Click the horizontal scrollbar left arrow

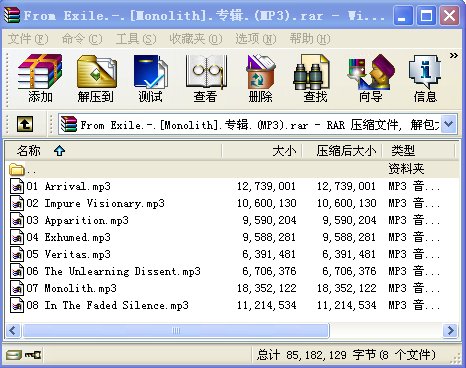13,330
